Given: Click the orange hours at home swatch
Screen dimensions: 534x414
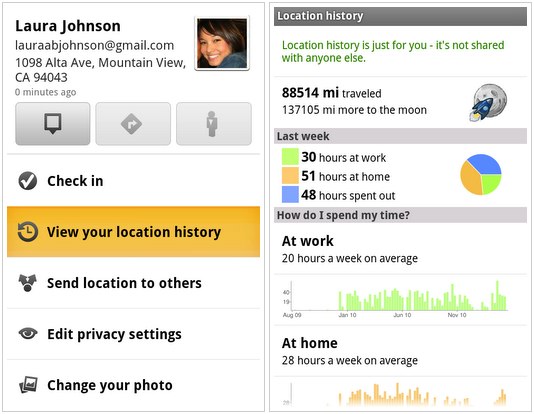Looking at the screenshot, I should coord(290,176).
